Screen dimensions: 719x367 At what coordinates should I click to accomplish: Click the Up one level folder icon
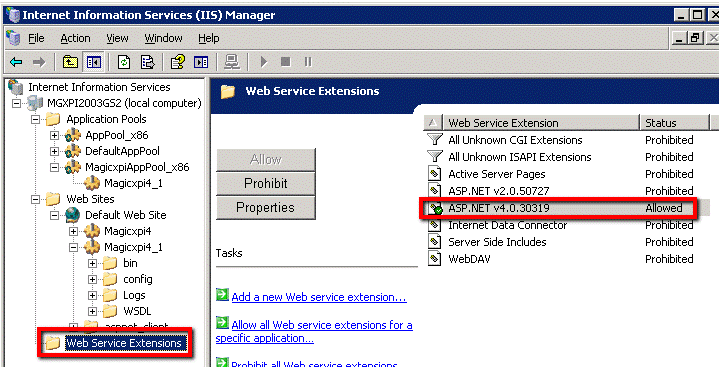70,61
